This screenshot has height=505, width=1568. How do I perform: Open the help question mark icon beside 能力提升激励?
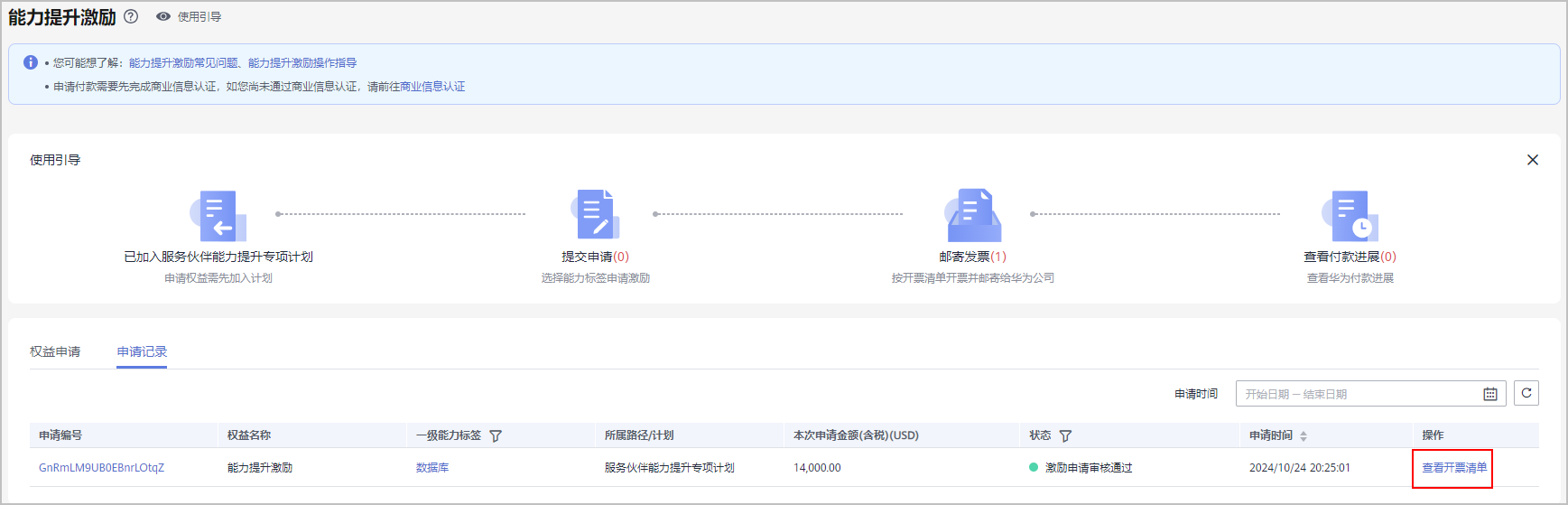point(131,16)
